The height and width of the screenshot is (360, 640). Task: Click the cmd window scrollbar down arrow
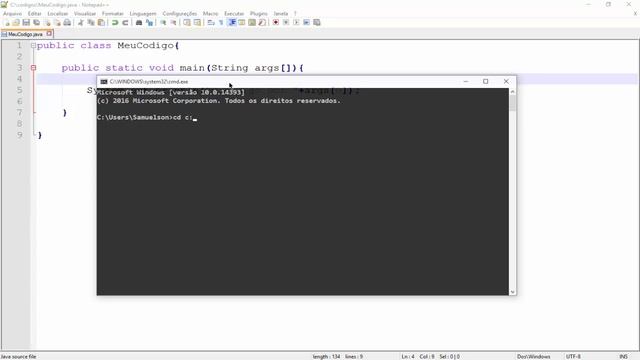(x=513, y=292)
